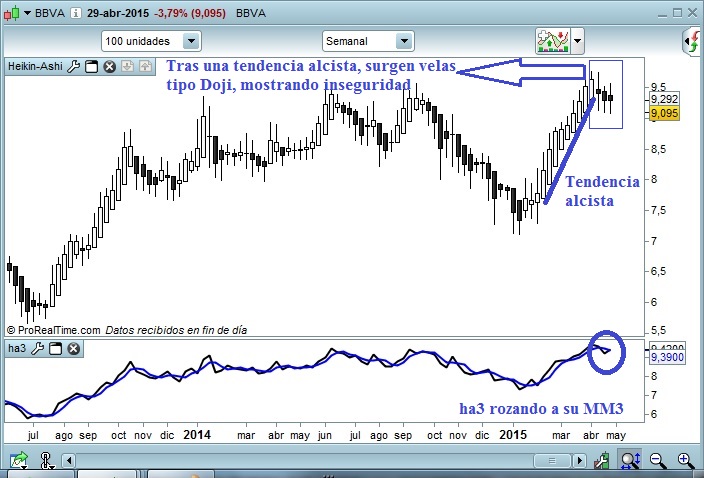Open the 100 unidades dropdown

coord(191,41)
